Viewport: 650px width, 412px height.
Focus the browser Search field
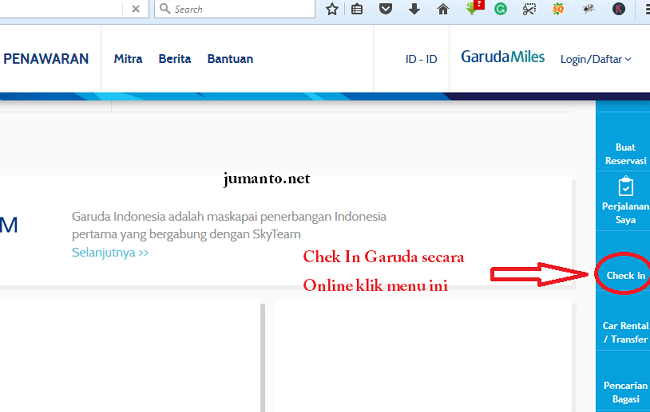click(235, 9)
